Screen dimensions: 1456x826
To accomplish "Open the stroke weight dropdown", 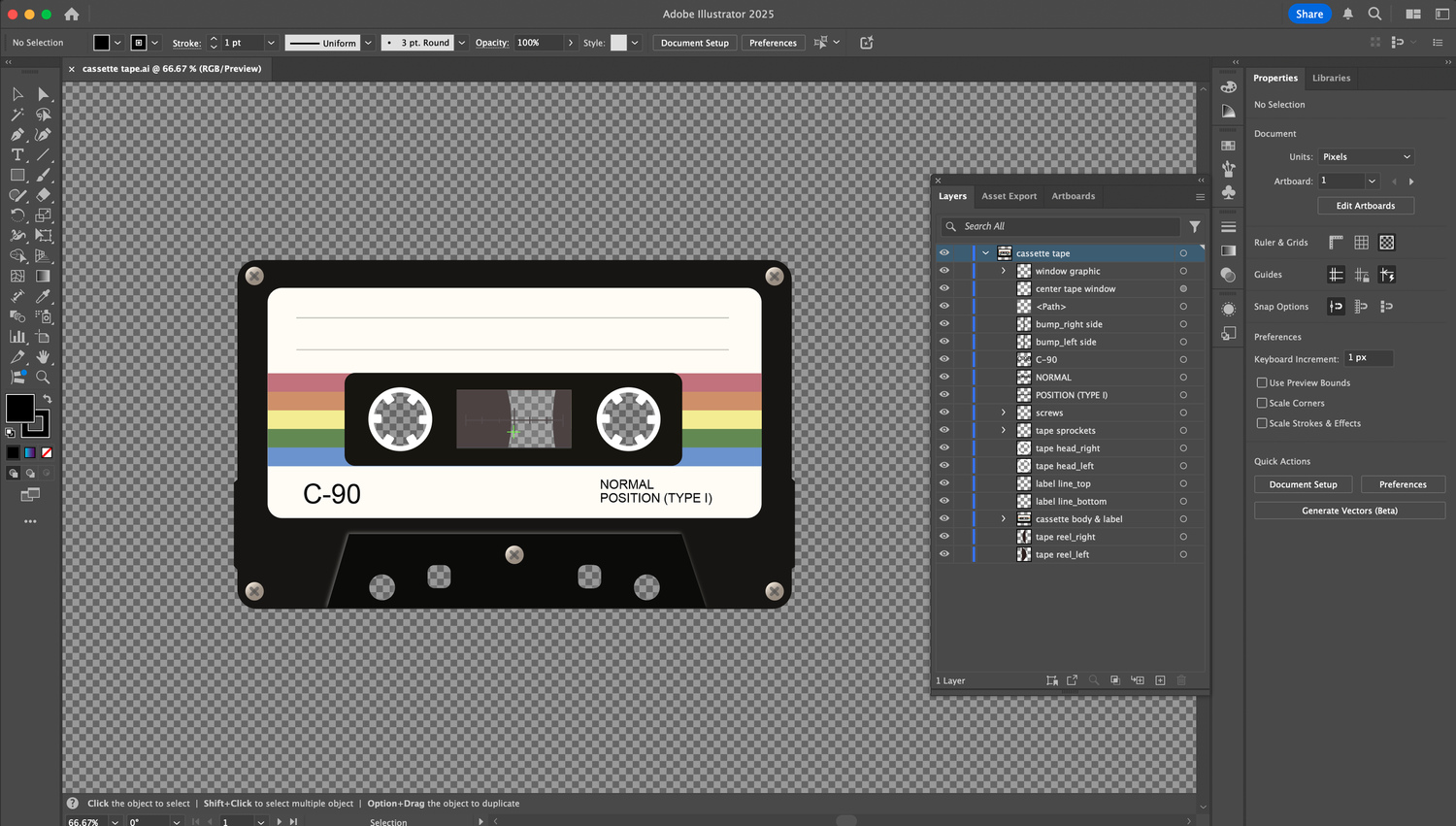I will click(x=271, y=43).
